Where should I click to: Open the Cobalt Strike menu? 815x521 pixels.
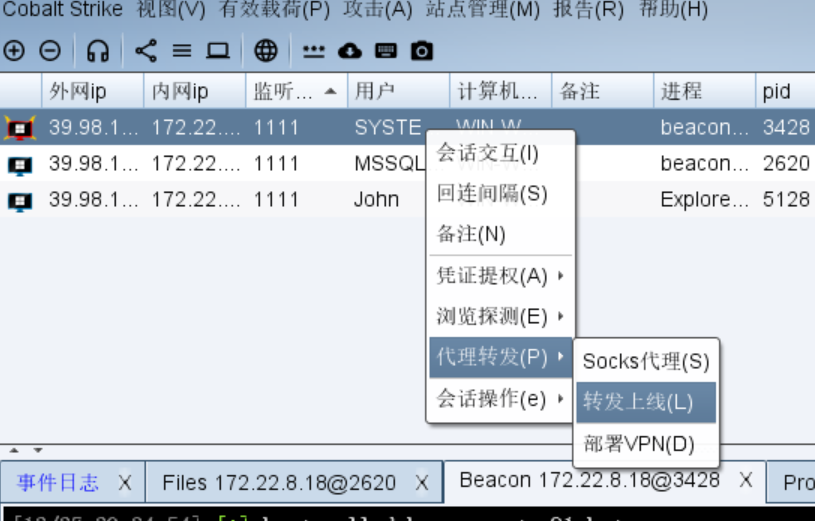62,9
